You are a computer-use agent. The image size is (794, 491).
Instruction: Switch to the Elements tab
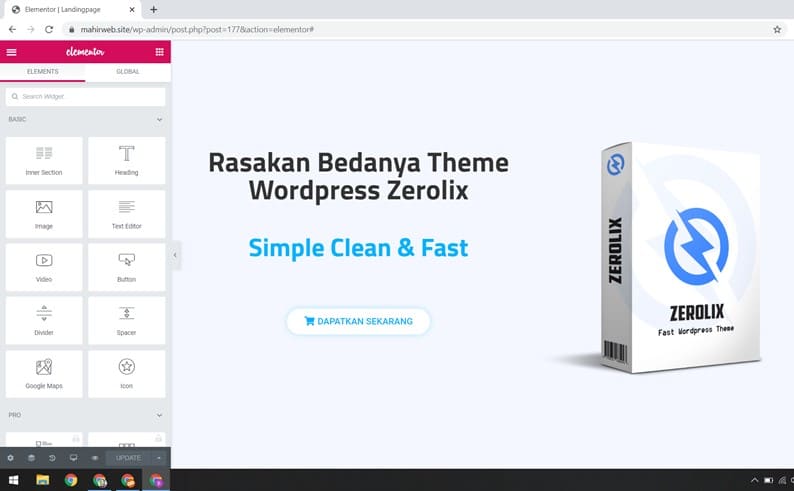point(43,72)
